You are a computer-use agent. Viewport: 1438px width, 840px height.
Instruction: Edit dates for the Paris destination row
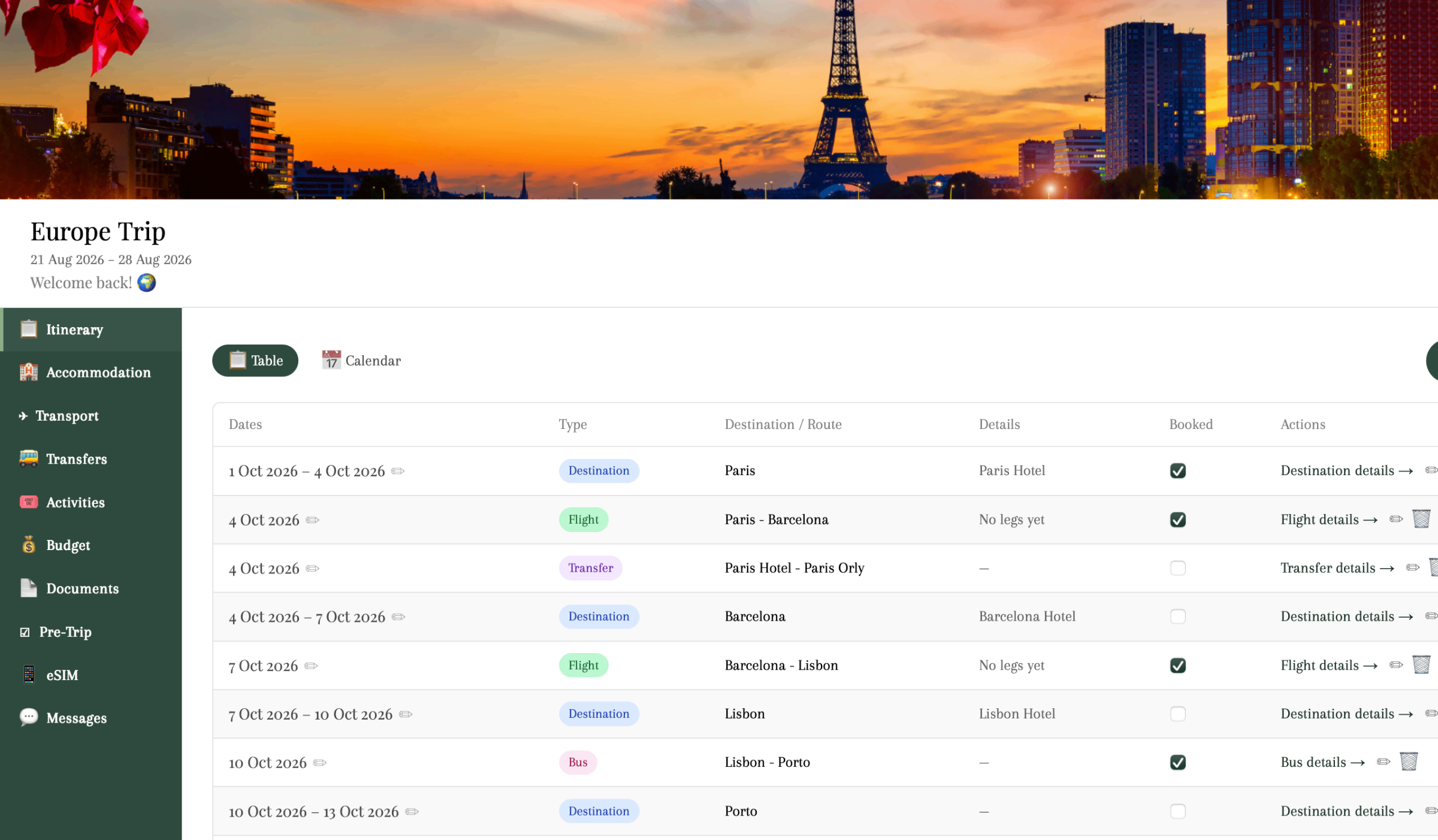pyautogui.click(x=398, y=471)
